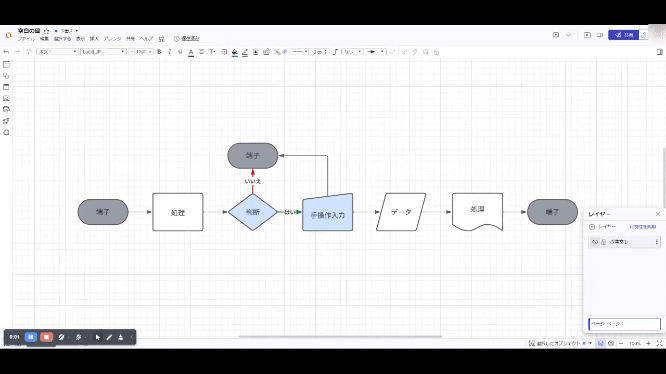Open the 表示 menu
This screenshot has width=666, height=374.
coord(80,39)
